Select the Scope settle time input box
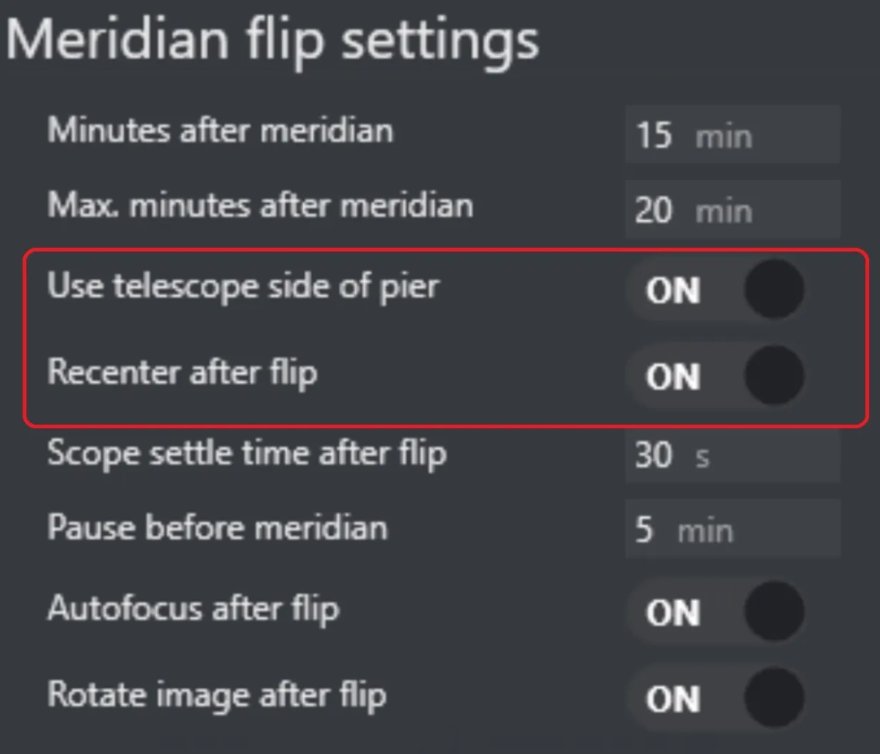The height and width of the screenshot is (754, 880). coord(732,456)
